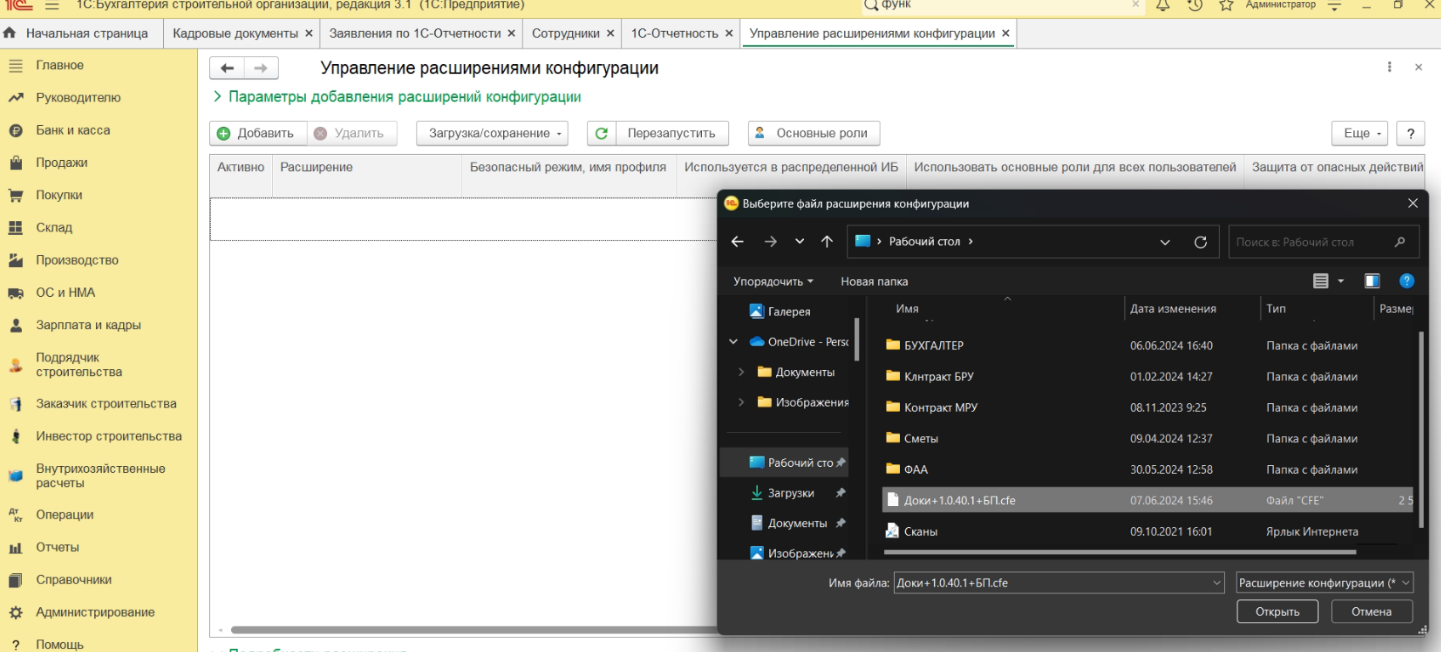Click the question mark help button
Viewport: 1441px width, 652px height.
point(1410,133)
